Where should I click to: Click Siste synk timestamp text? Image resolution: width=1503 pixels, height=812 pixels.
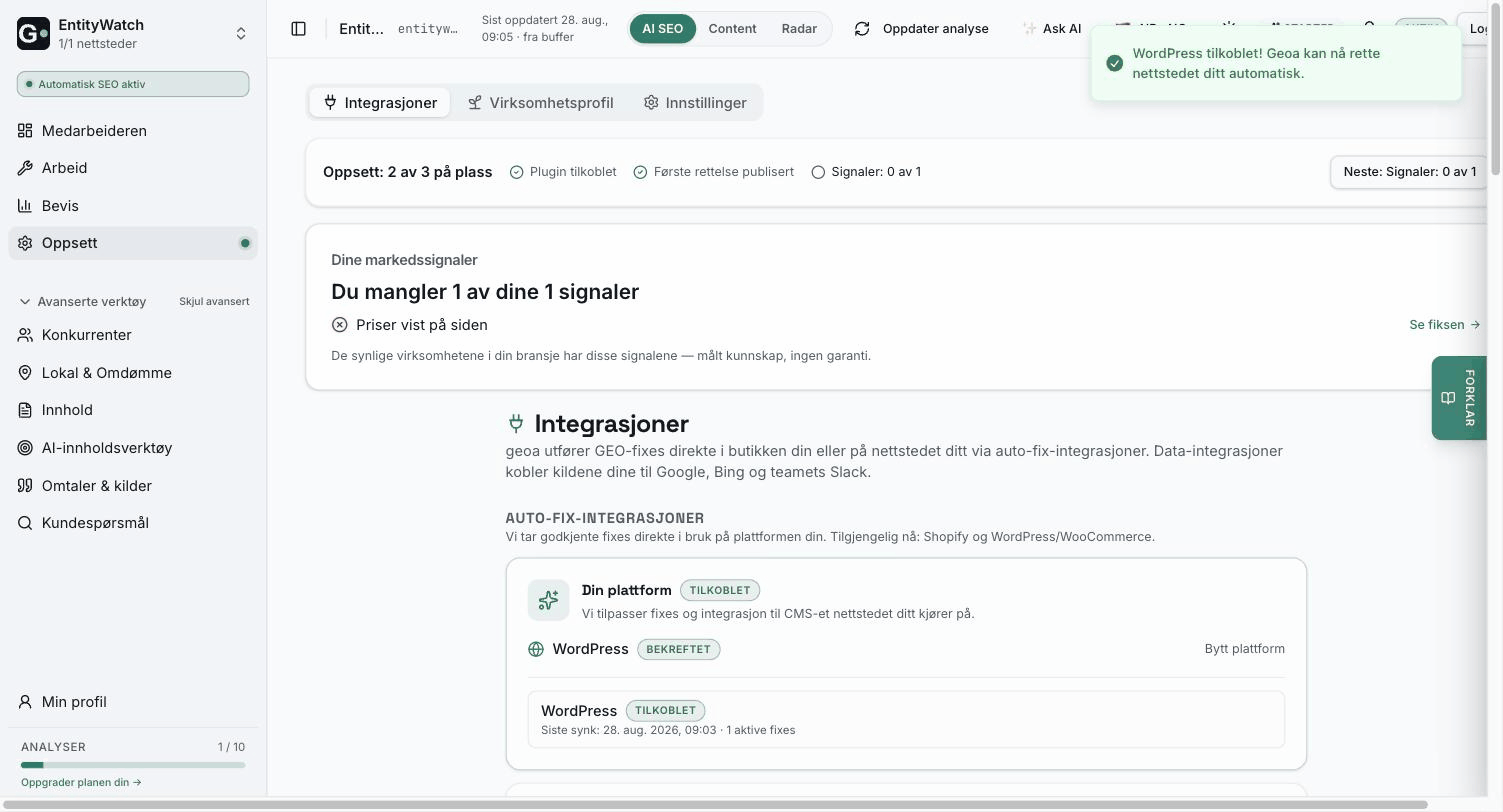pyautogui.click(x=668, y=730)
